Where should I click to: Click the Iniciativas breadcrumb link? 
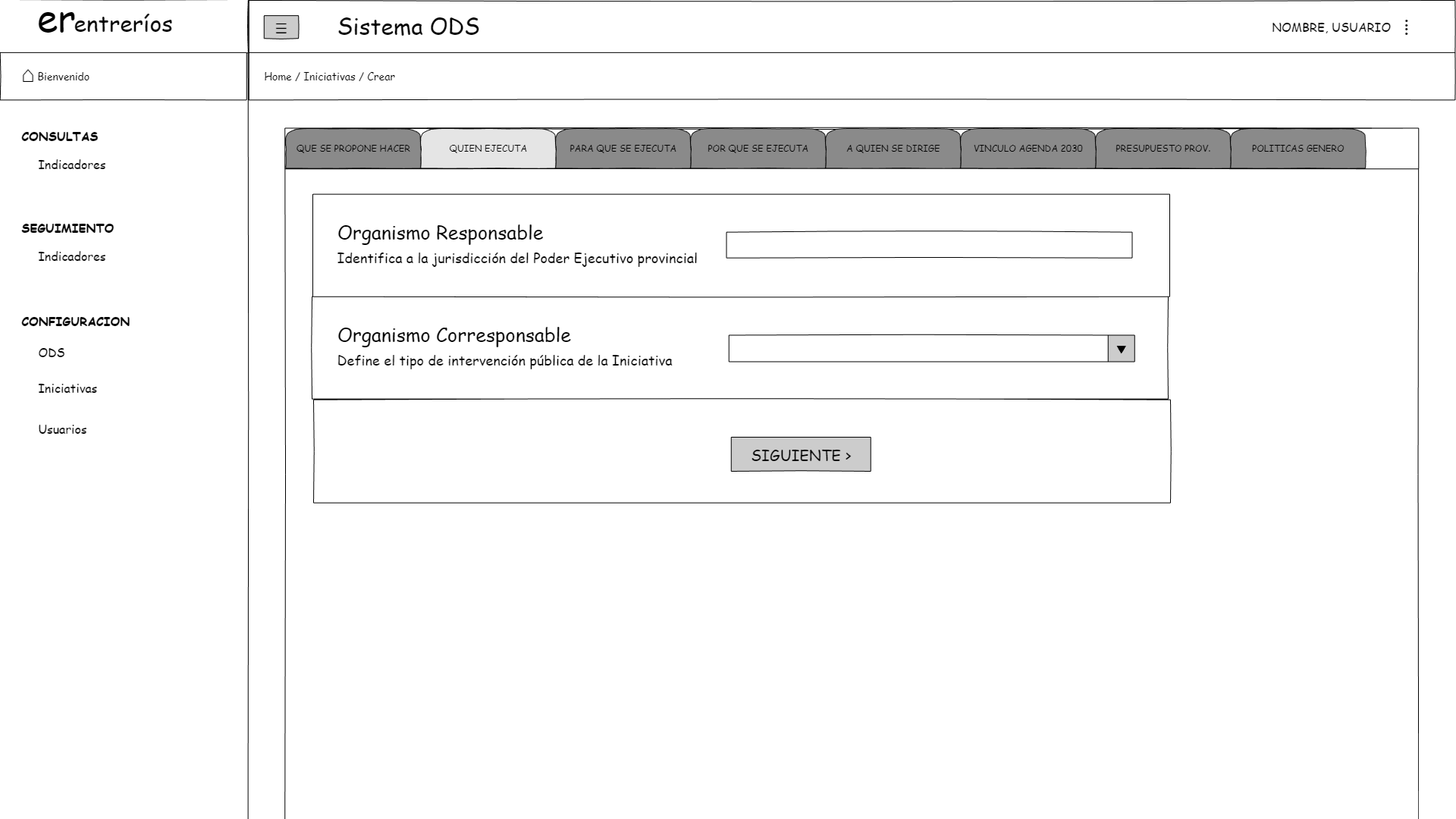tap(329, 77)
